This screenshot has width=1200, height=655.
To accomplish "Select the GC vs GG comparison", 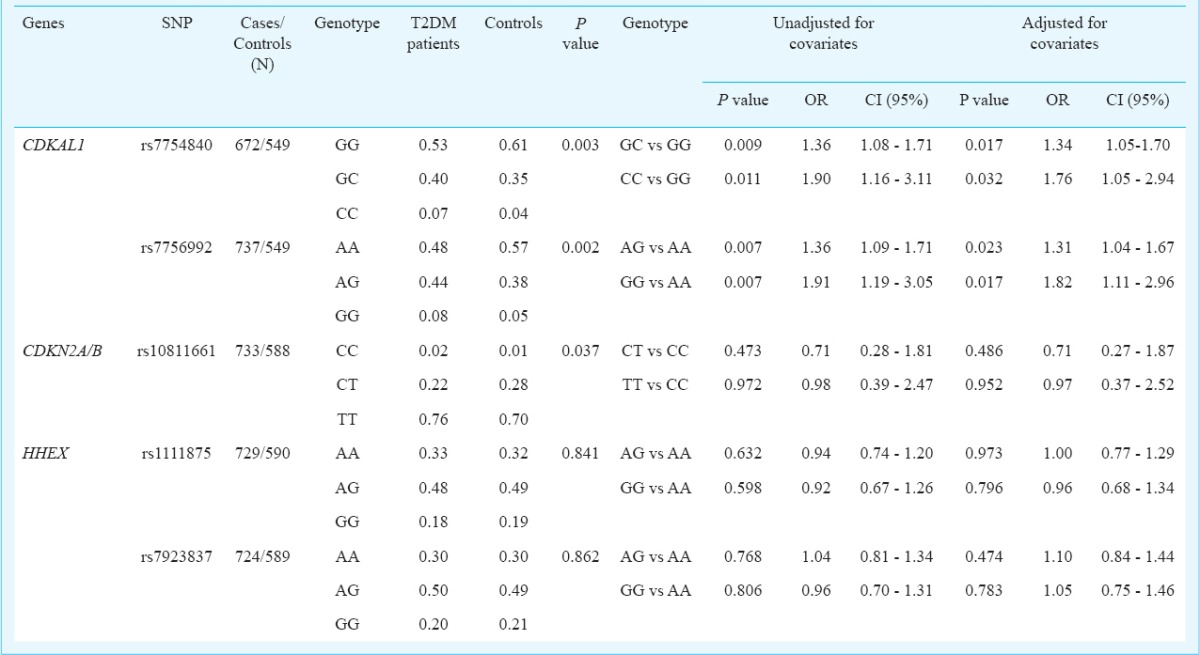I will [655, 146].
